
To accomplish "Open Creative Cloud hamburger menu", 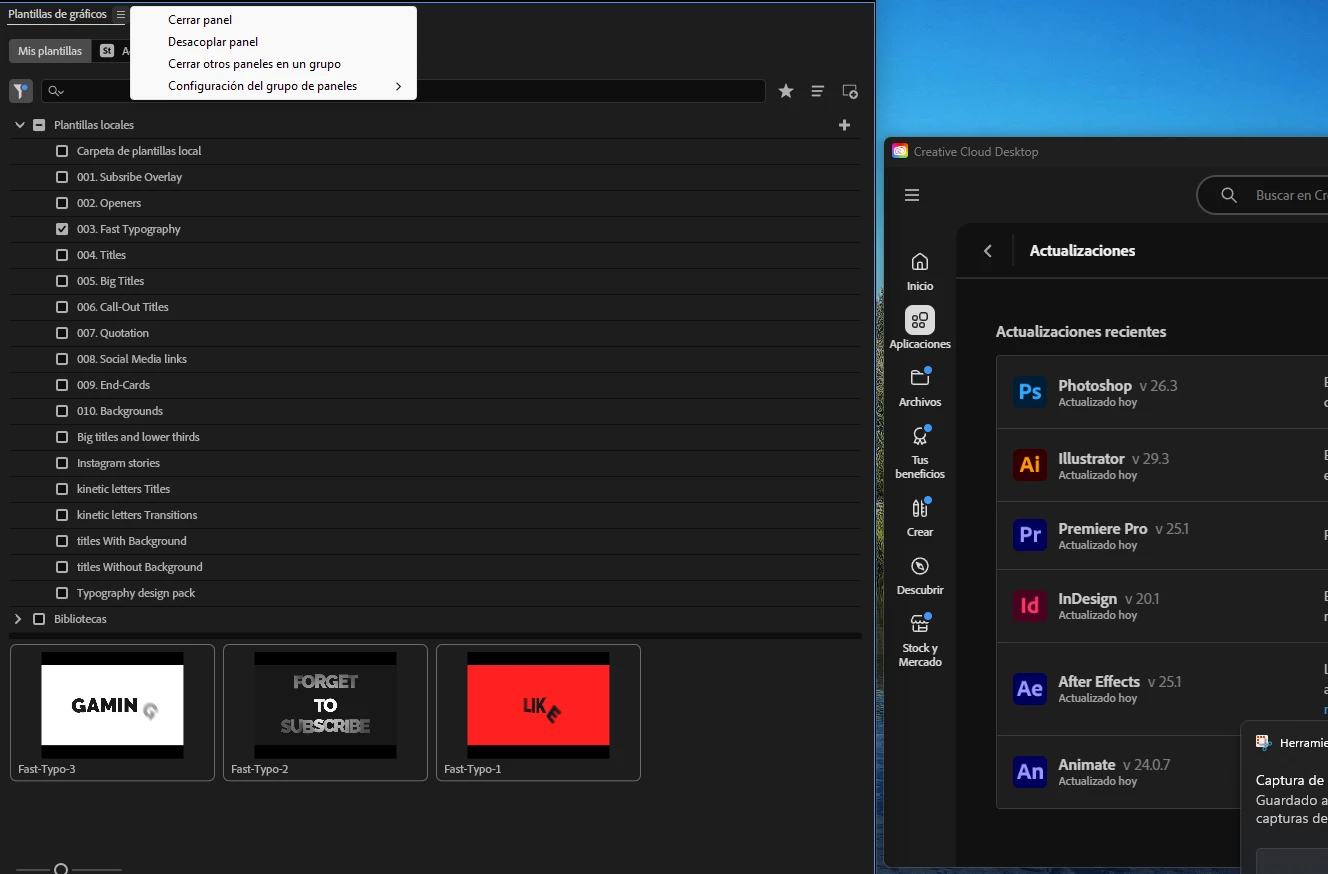I will pyautogui.click(x=912, y=195).
